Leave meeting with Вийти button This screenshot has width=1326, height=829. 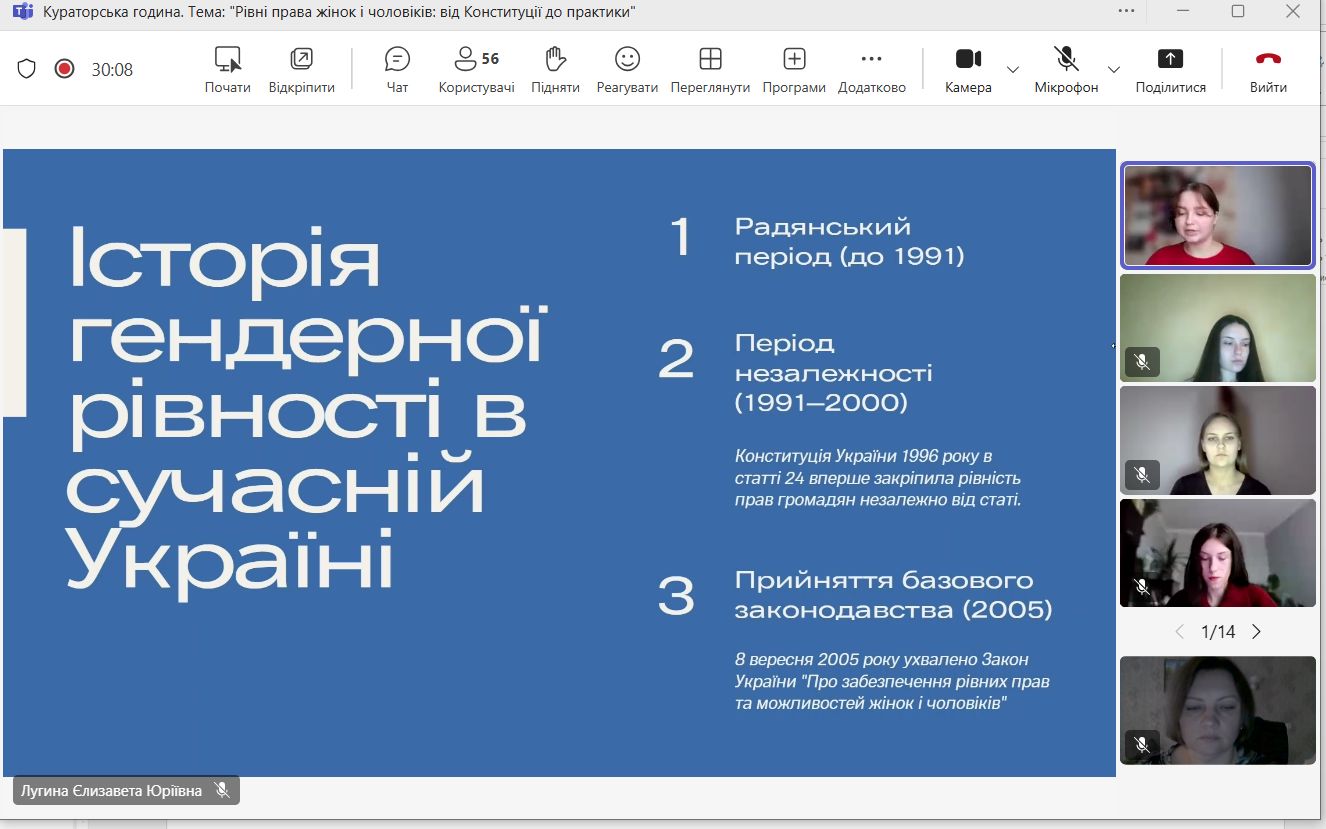[x=1268, y=68]
